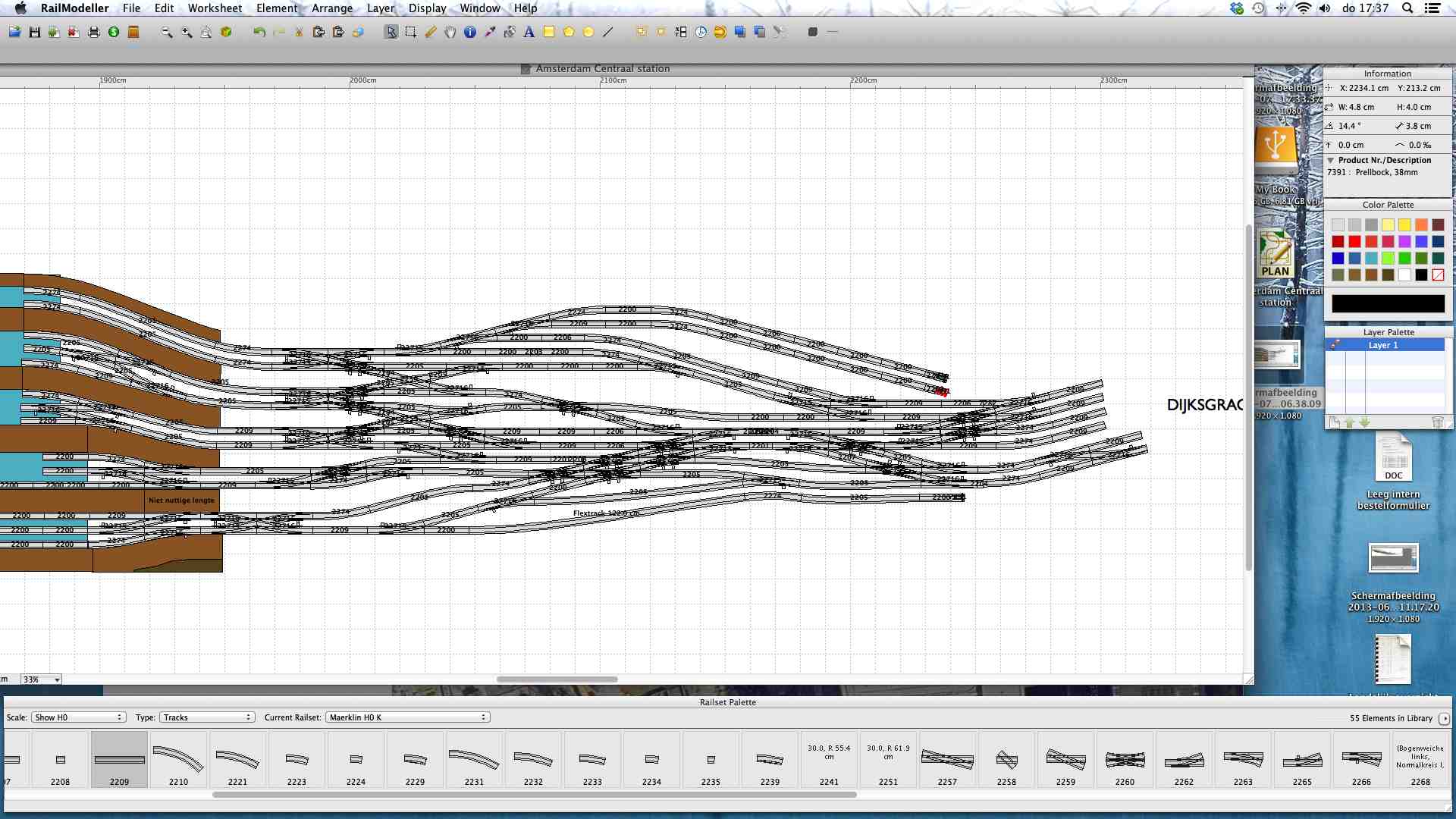1456x819 pixels.
Task: Select track 2241 labeled R 55.4 cm
Action: click(x=829, y=760)
